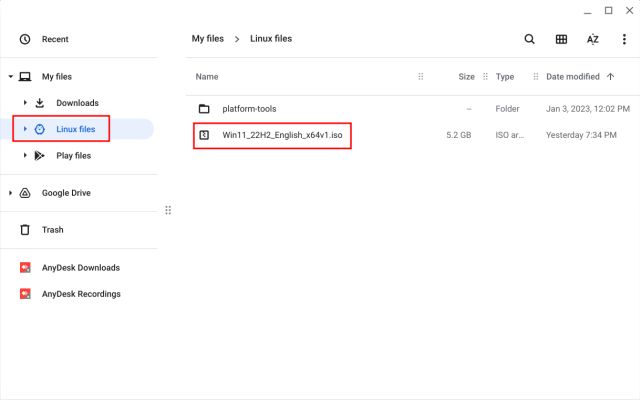Expand the Linux files arrow

click(x=24, y=129)
